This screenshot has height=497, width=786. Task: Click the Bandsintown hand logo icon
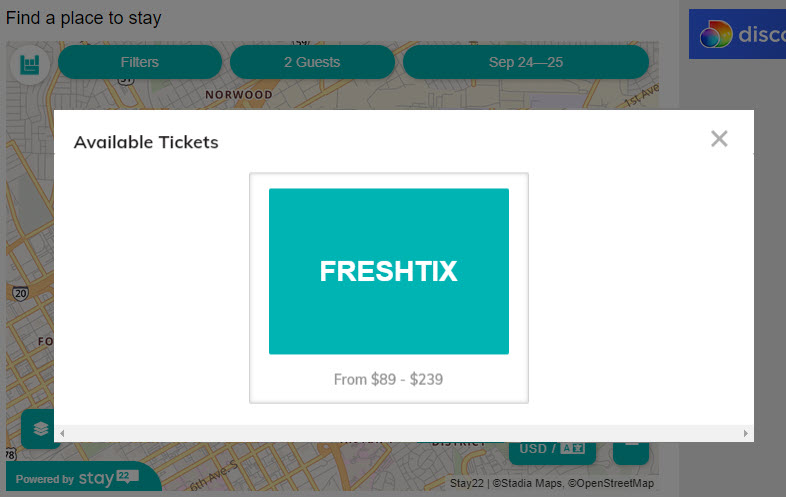click(30, 65)
